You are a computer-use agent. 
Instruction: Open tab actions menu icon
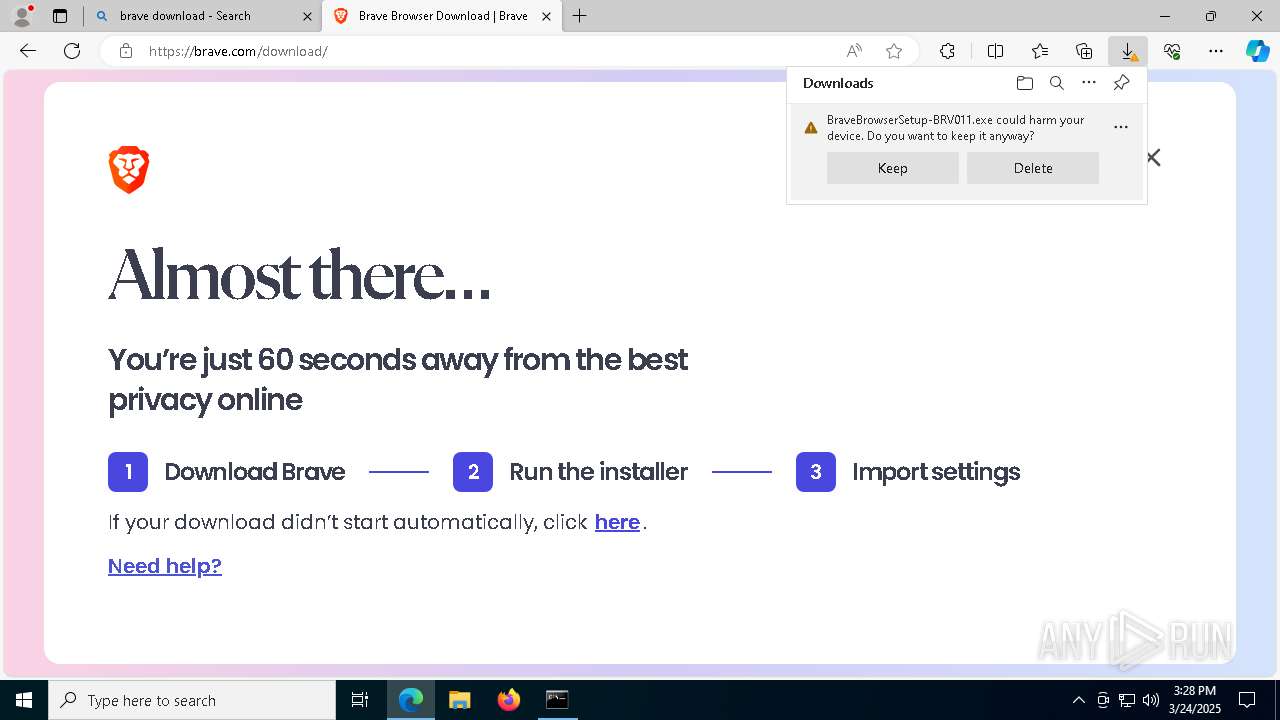(60, 16)
